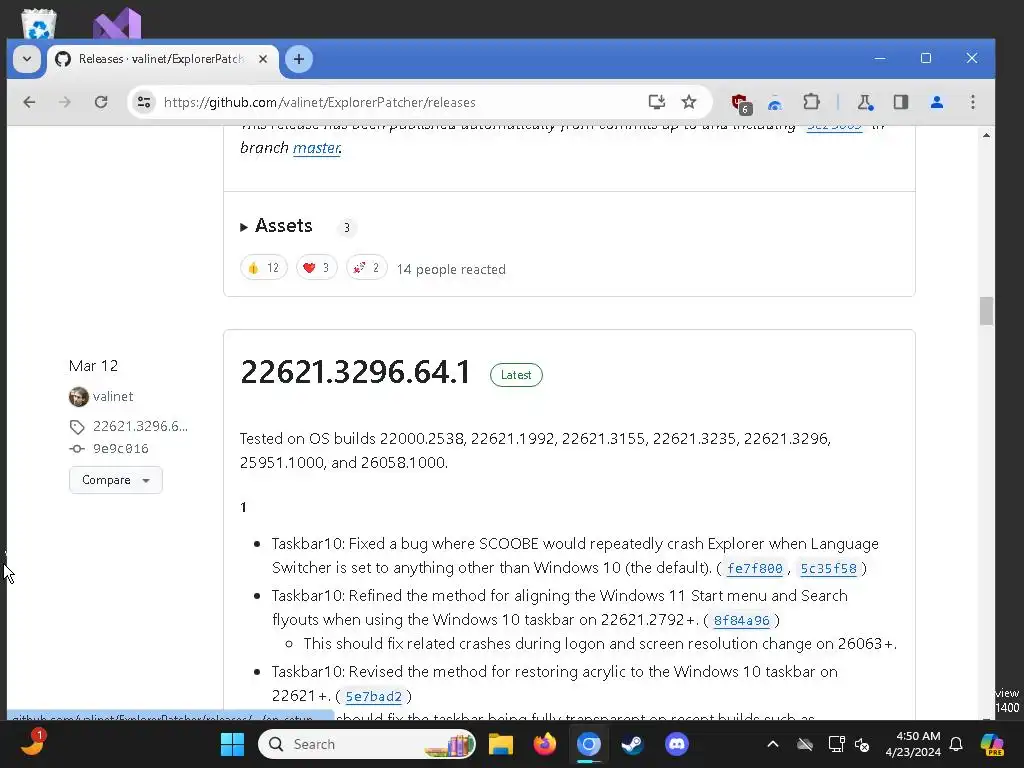Go back to the previous page
Screen dimensions: 1024x768
tap(29, 102)
